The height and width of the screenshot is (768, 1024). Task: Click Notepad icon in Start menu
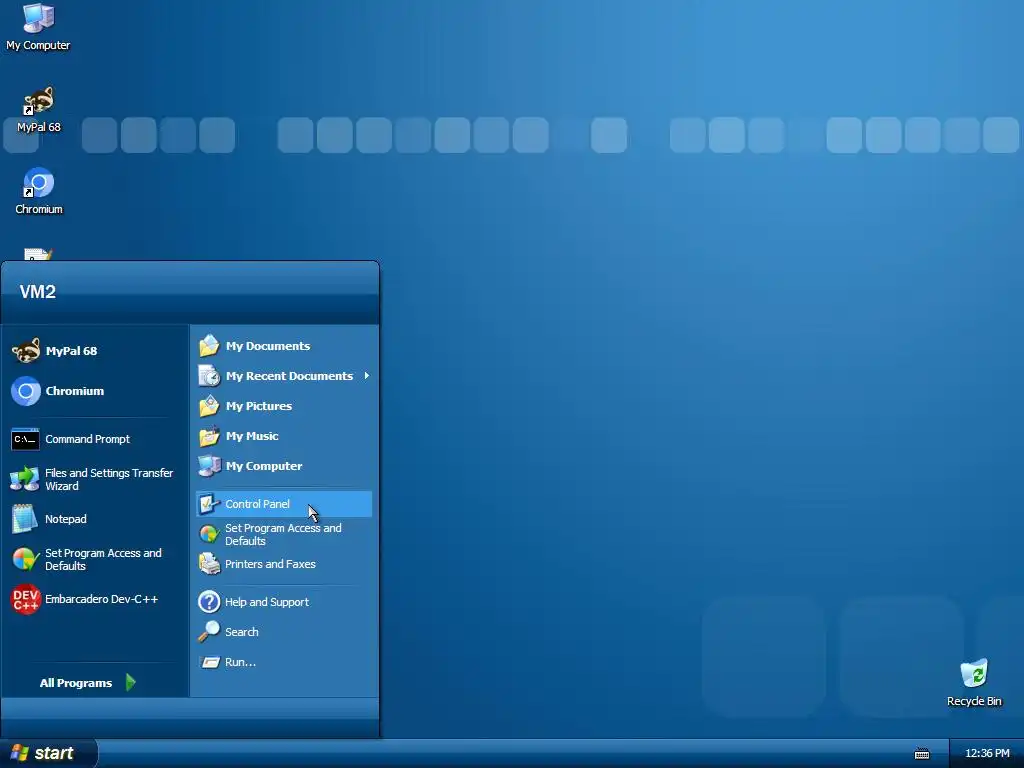(x=25, y=519)
